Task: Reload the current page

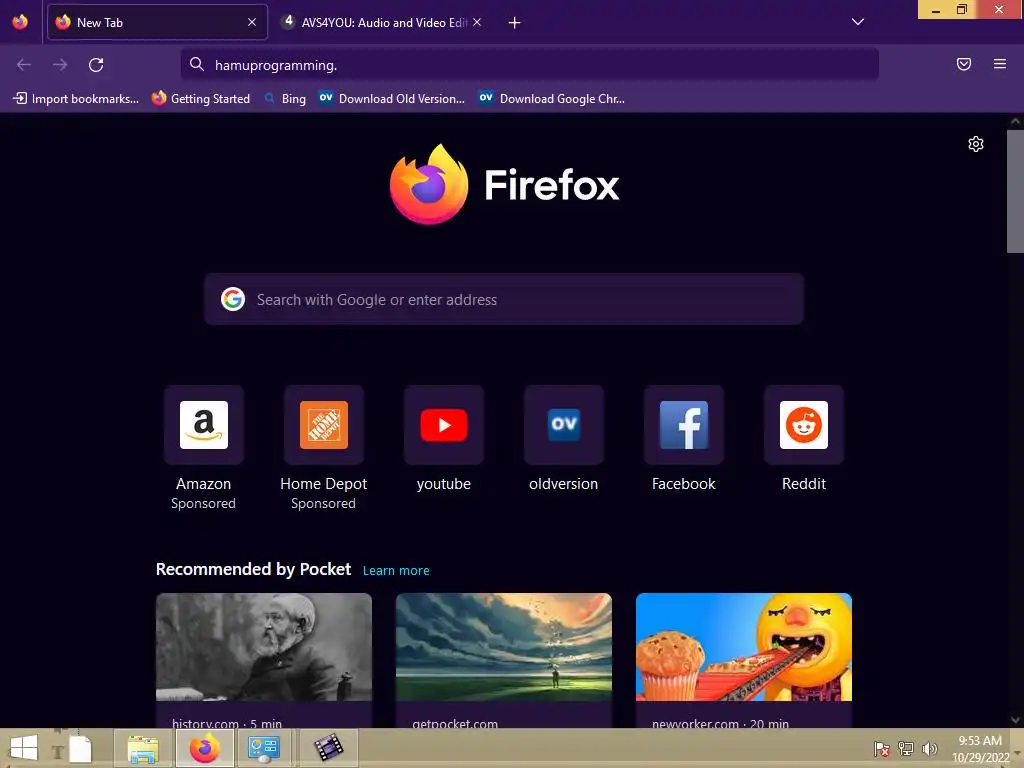Action: point(96,65)
